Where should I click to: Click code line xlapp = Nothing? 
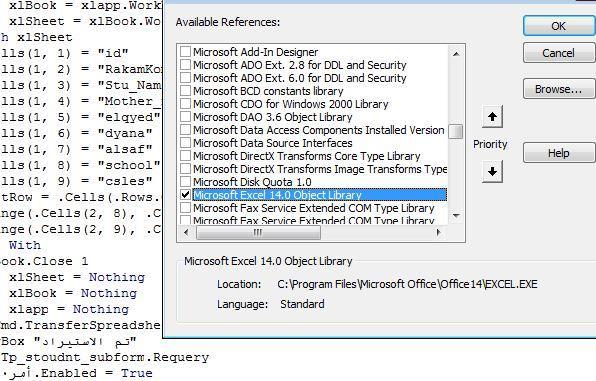[69, 309]
